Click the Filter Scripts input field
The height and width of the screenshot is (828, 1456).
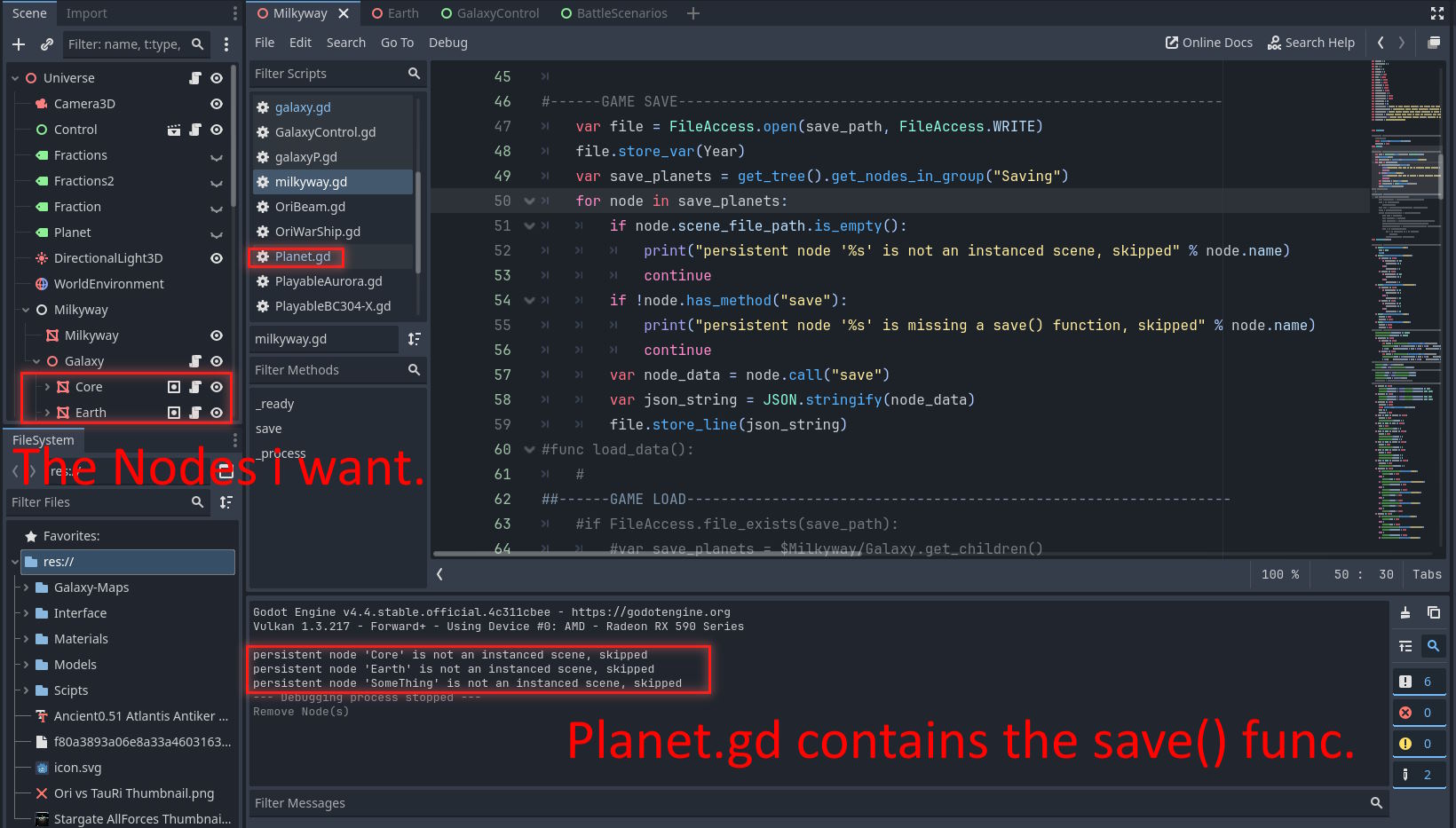(x=327, y=74)
